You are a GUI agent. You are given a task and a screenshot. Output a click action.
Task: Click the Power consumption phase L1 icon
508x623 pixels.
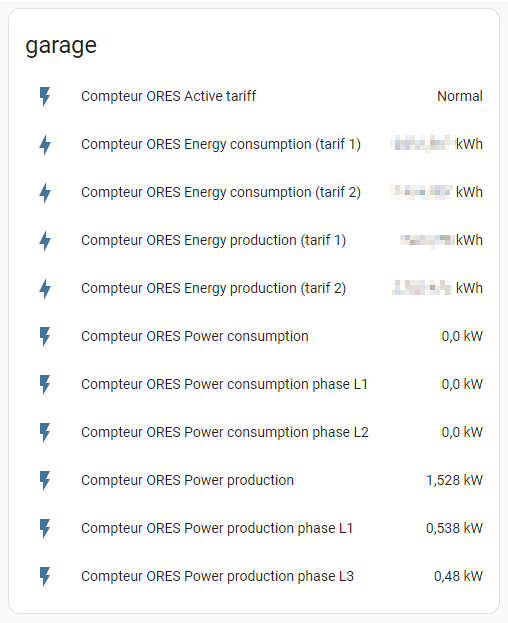[45, 385]
